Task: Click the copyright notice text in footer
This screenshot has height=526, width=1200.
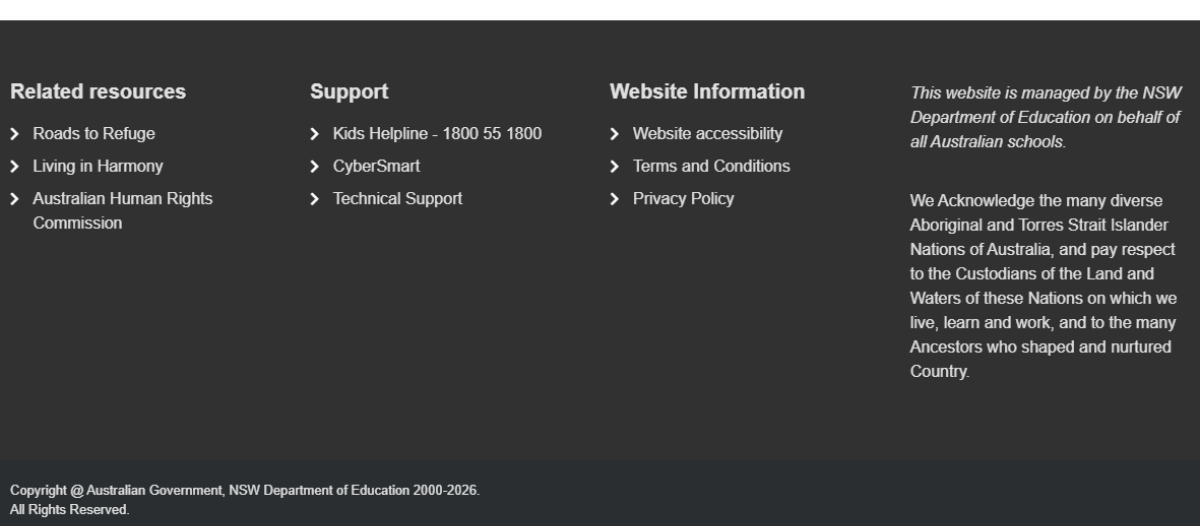Action: click(245, 491)
